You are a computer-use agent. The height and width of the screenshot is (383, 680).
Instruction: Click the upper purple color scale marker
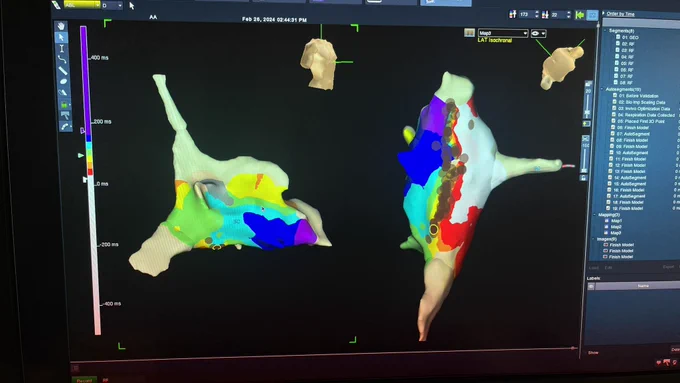(82, 130)
